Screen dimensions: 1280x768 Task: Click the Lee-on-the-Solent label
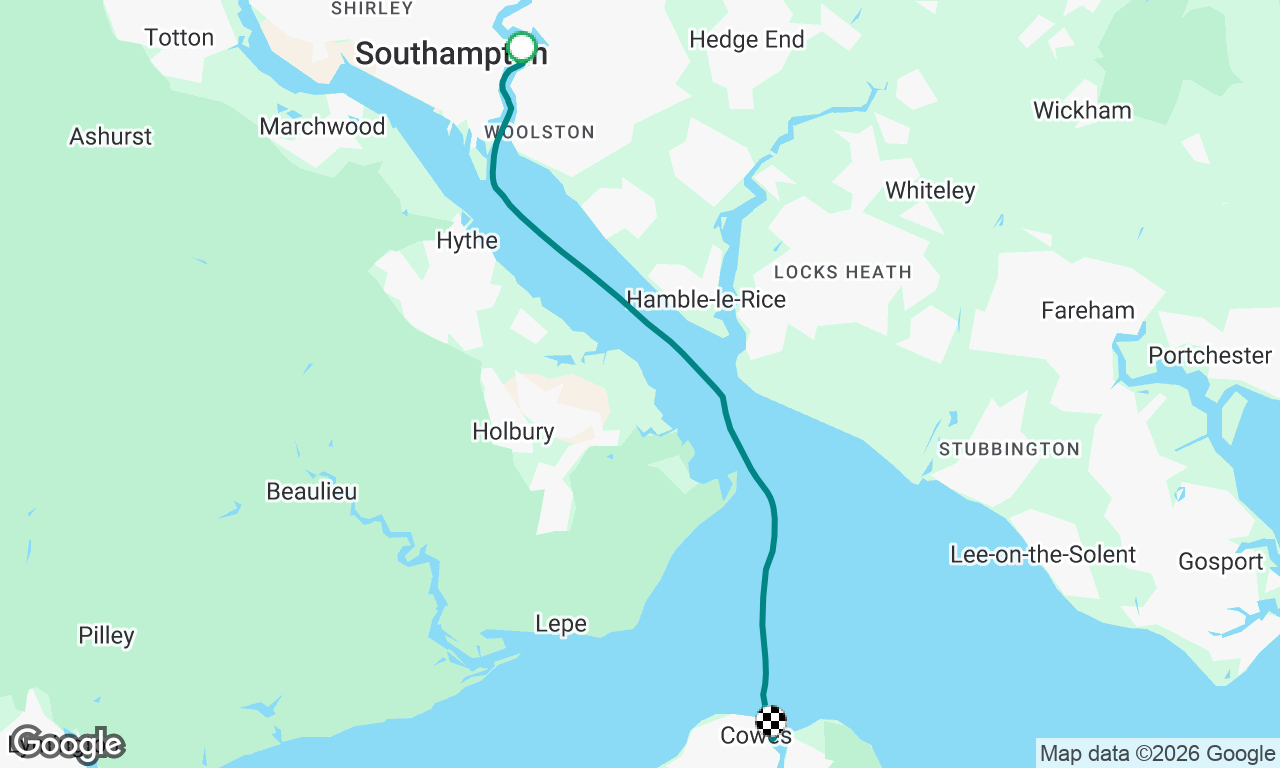tap(1043, 555)
